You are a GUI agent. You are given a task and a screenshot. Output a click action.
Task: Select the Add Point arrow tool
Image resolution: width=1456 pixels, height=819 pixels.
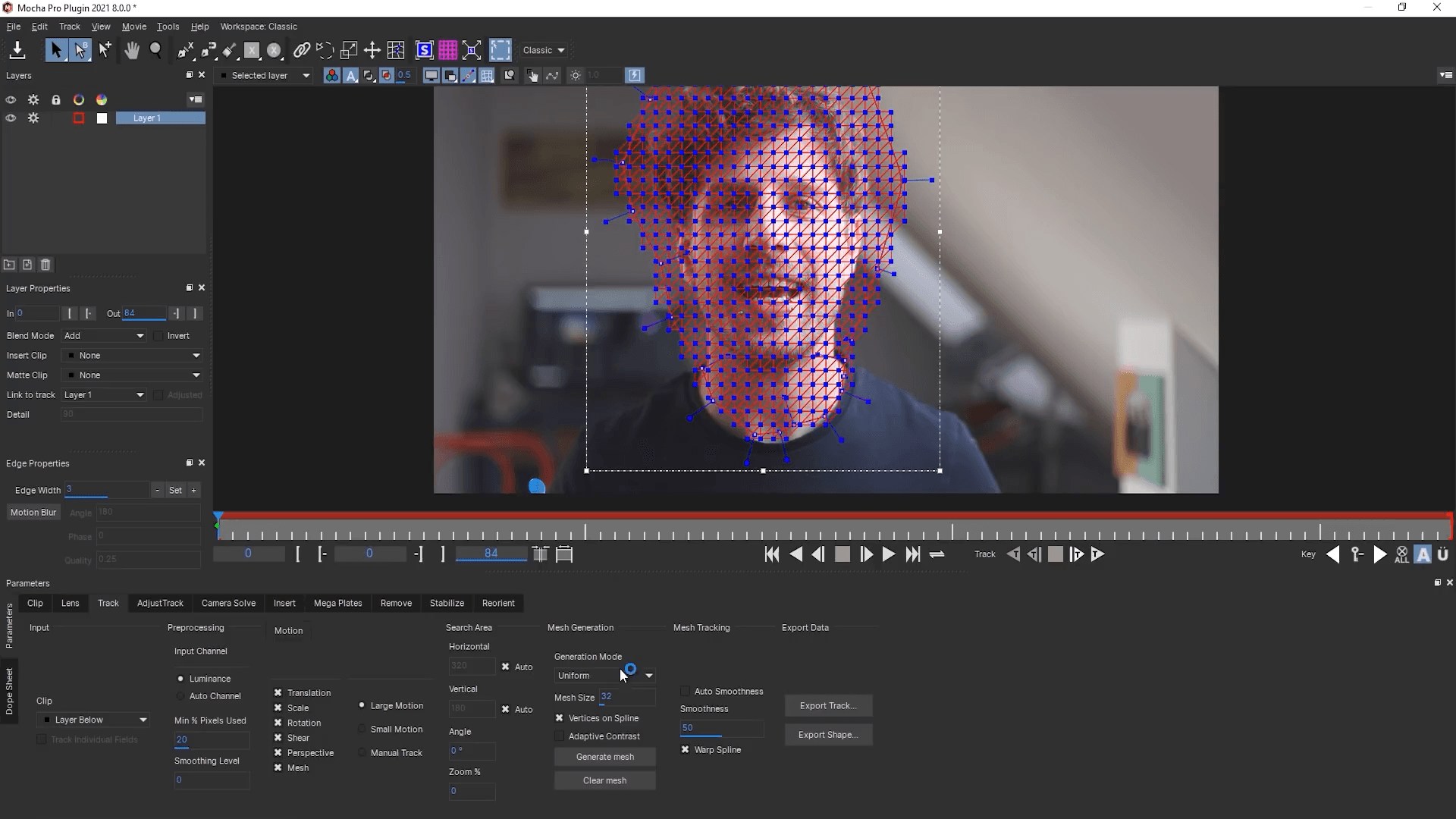[105, 50]
